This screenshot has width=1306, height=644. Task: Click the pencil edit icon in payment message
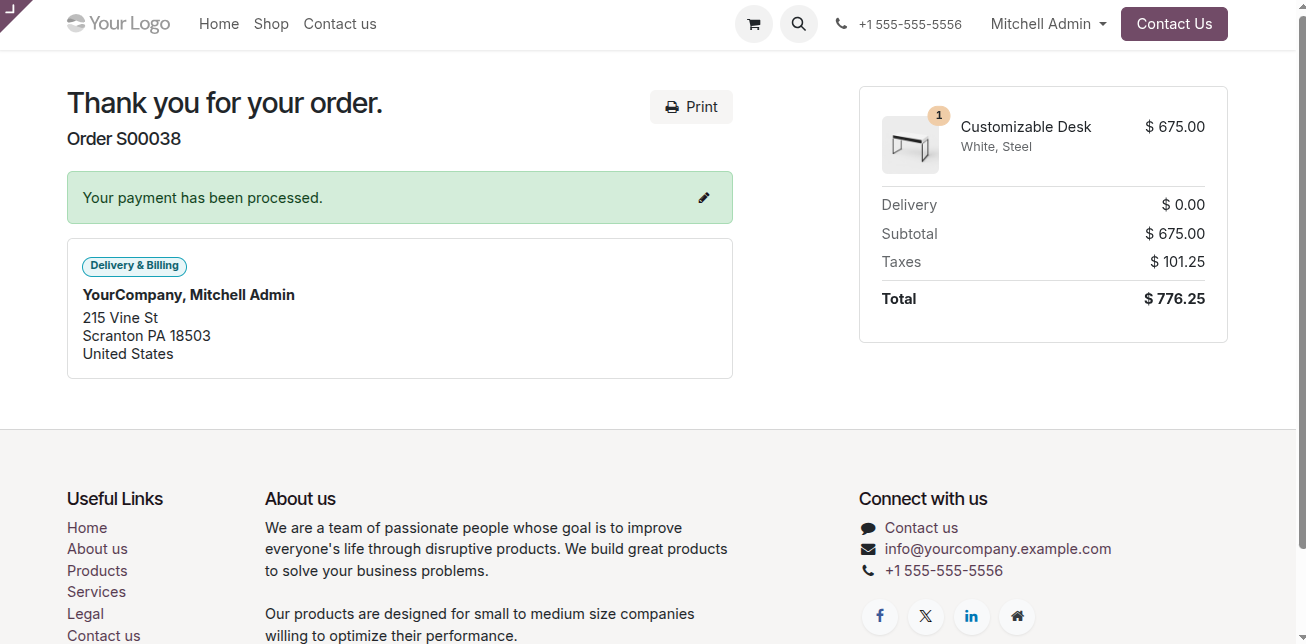[704, 198]
